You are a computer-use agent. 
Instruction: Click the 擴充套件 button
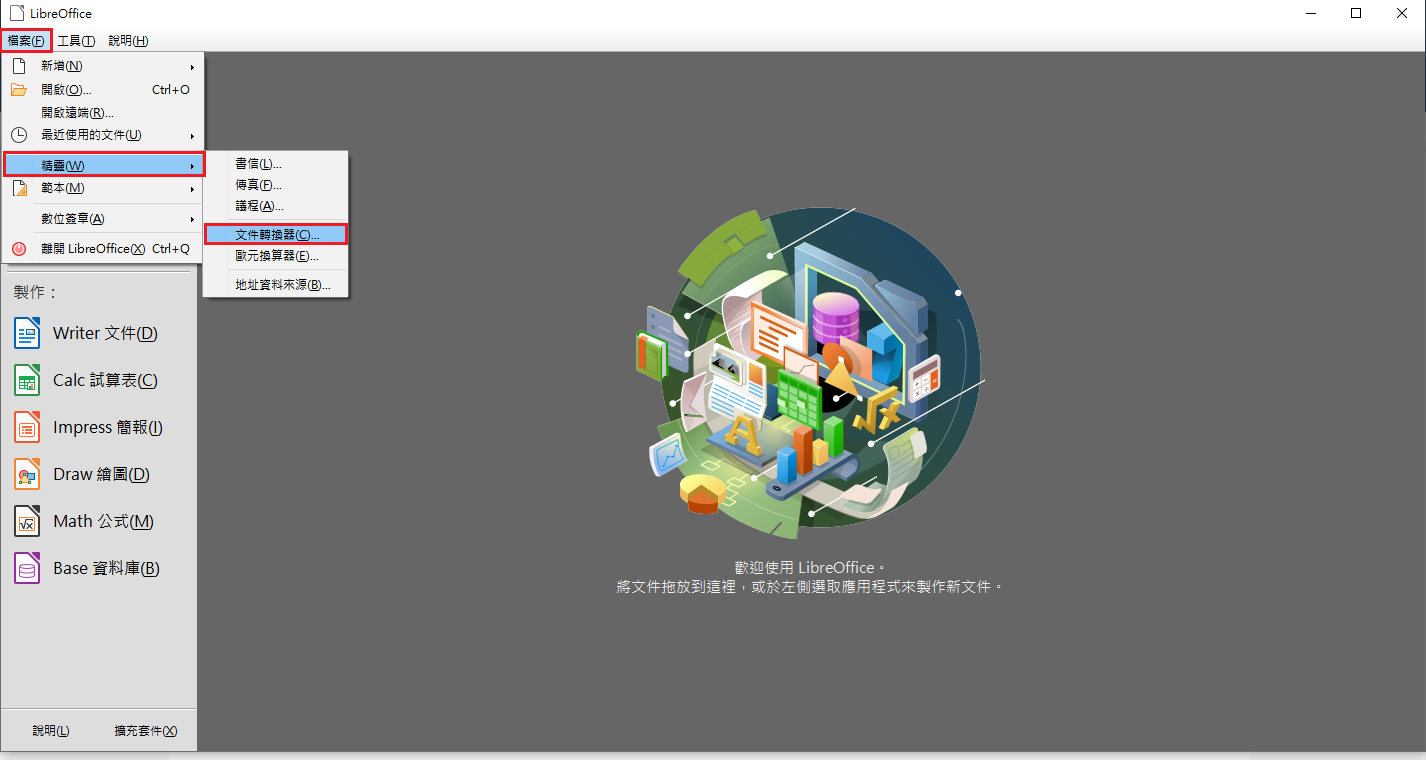(146, 731)
